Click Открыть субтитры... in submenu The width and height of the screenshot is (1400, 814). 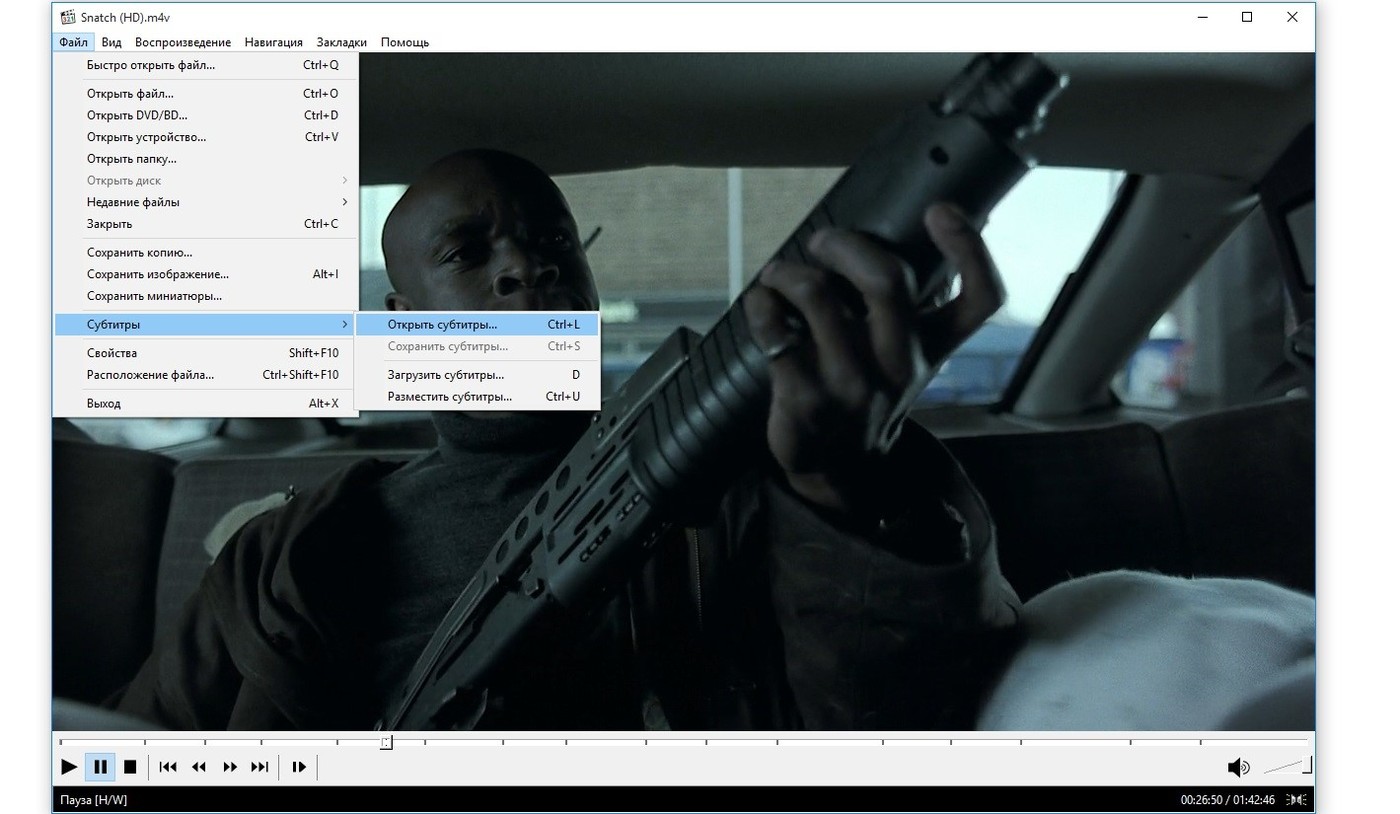(478, 324)
